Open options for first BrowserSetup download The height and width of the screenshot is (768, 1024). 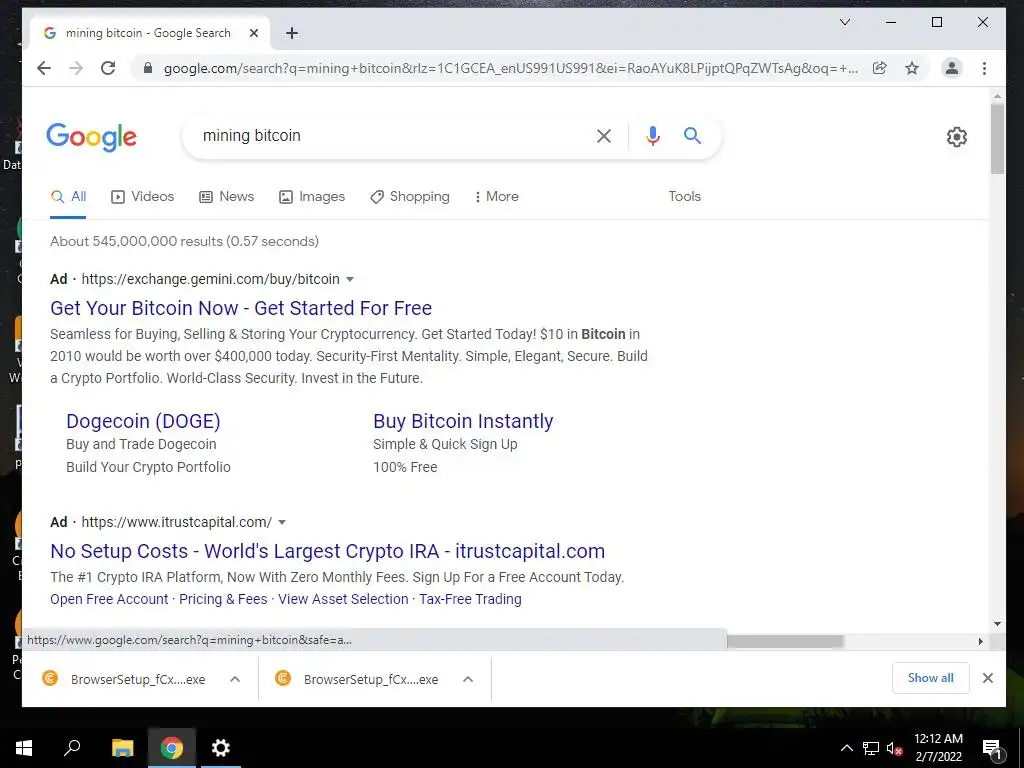coord(235,679)
